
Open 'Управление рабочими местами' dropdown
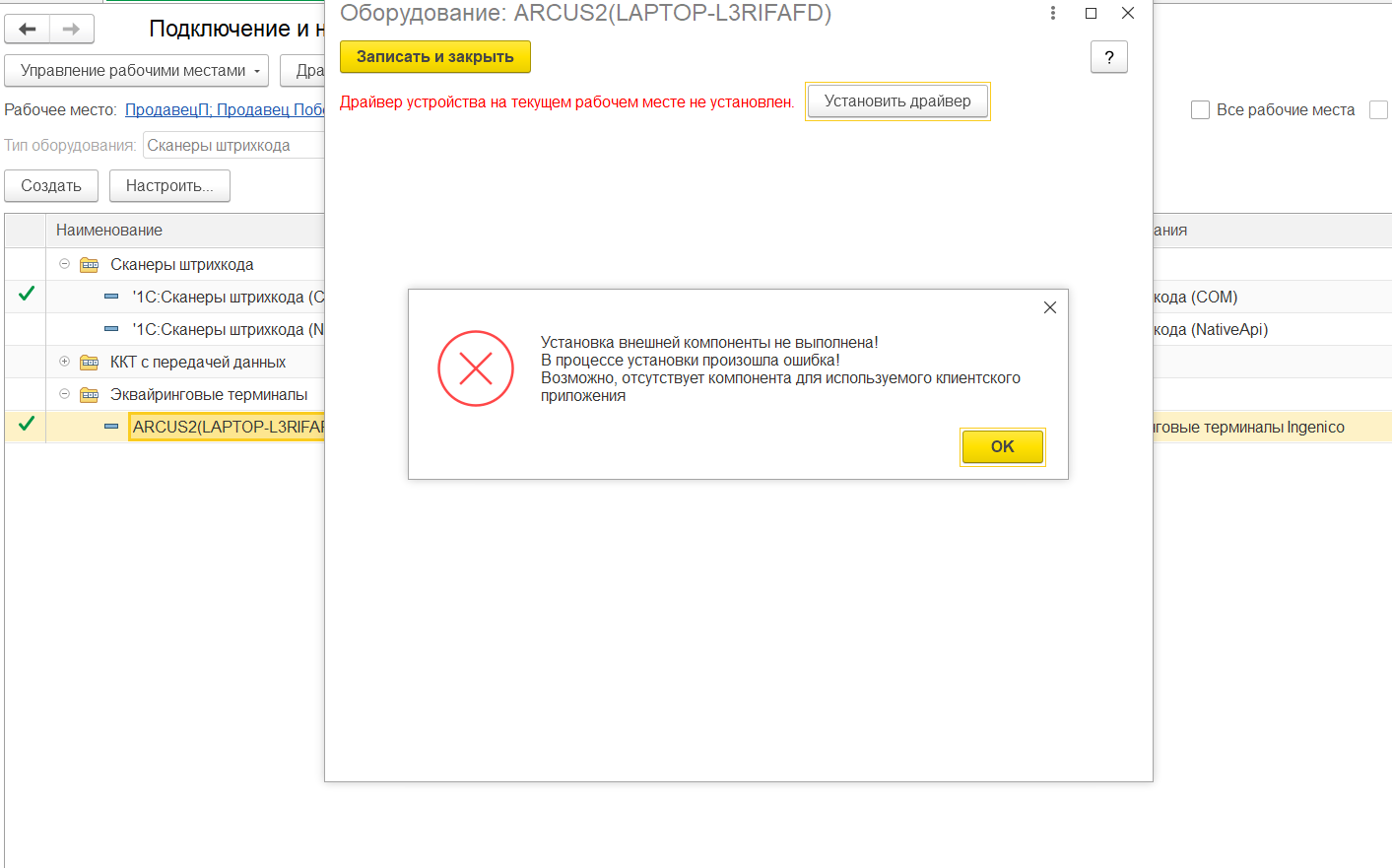point(137,71)
